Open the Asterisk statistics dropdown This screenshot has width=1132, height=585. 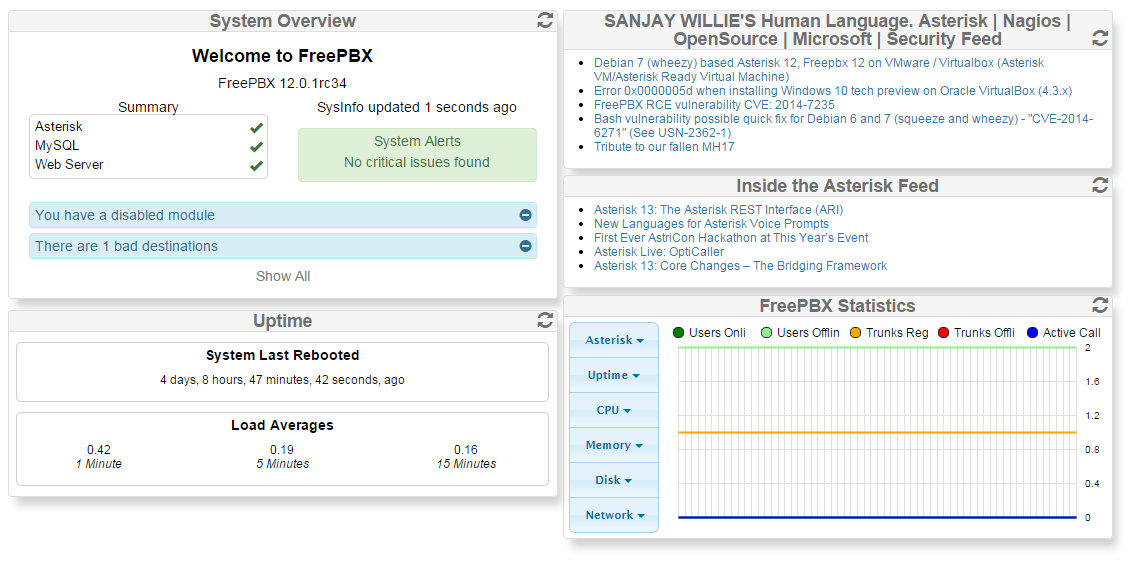614,340
